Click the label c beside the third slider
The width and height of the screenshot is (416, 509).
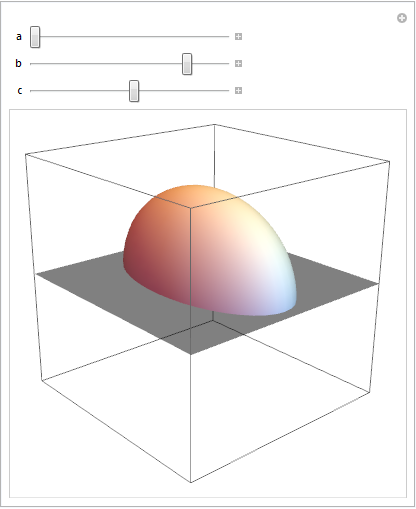tap(20, 91)
